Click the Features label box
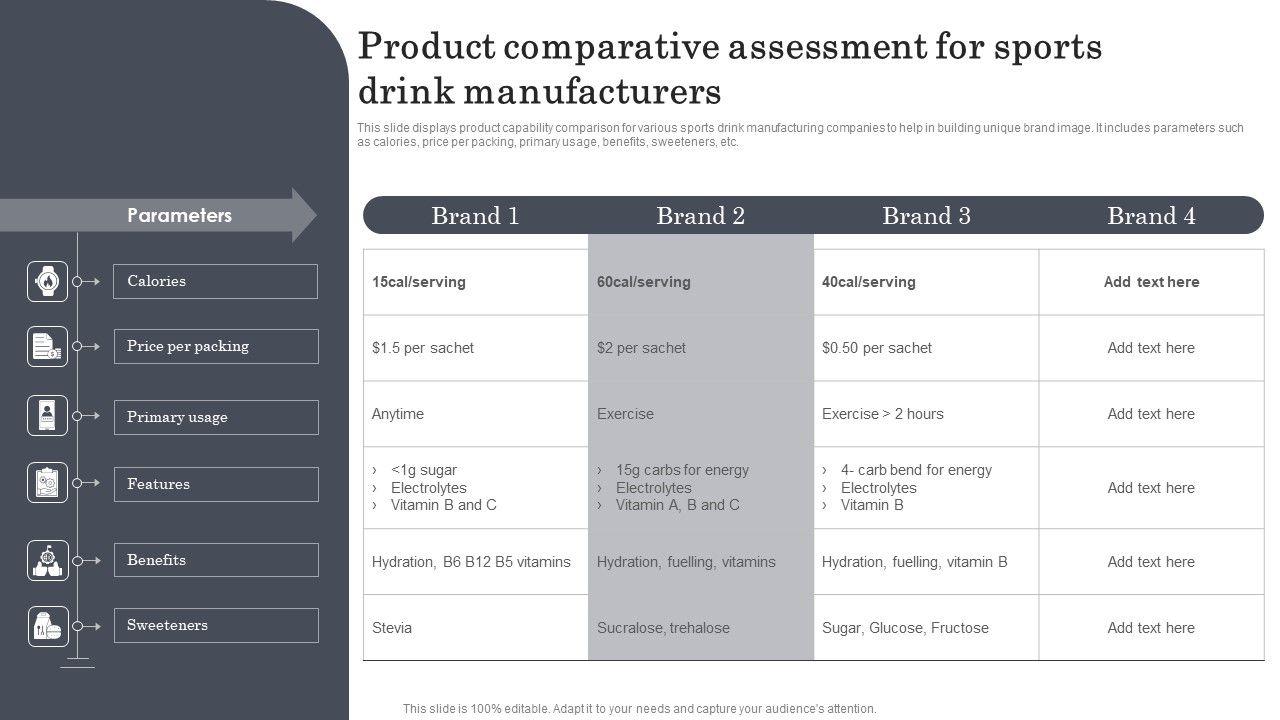This screenshot has height=720, width=1280. click(215, 484)
